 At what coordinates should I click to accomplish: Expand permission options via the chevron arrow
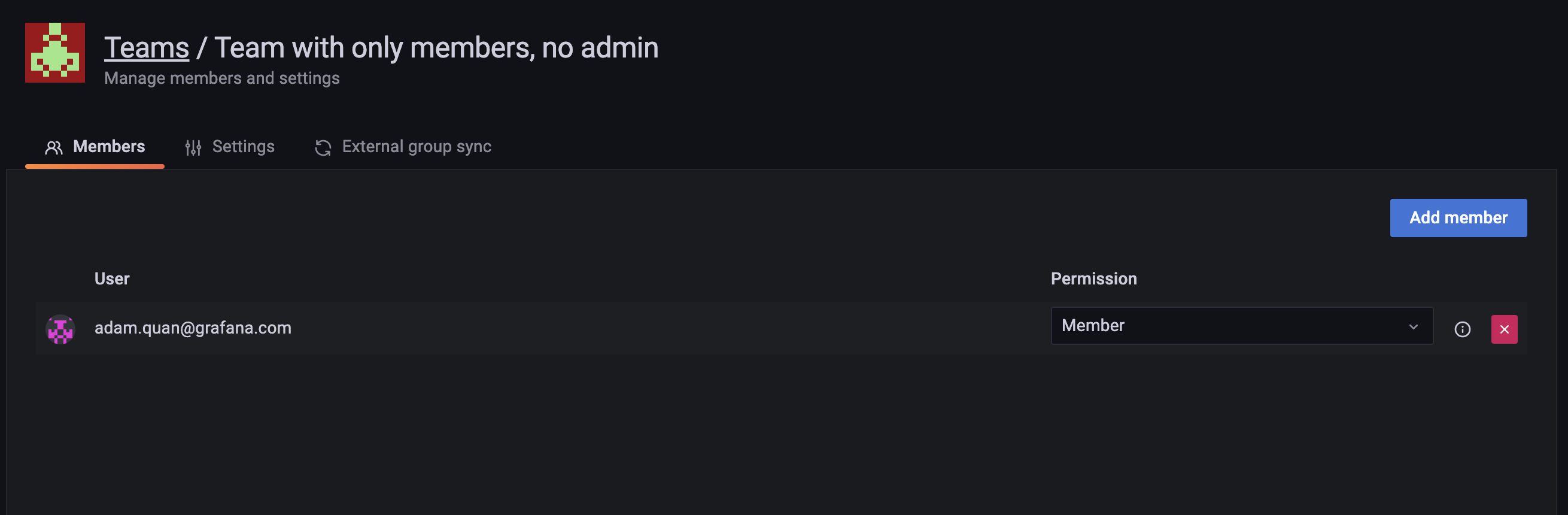(x=1414, y=327)
